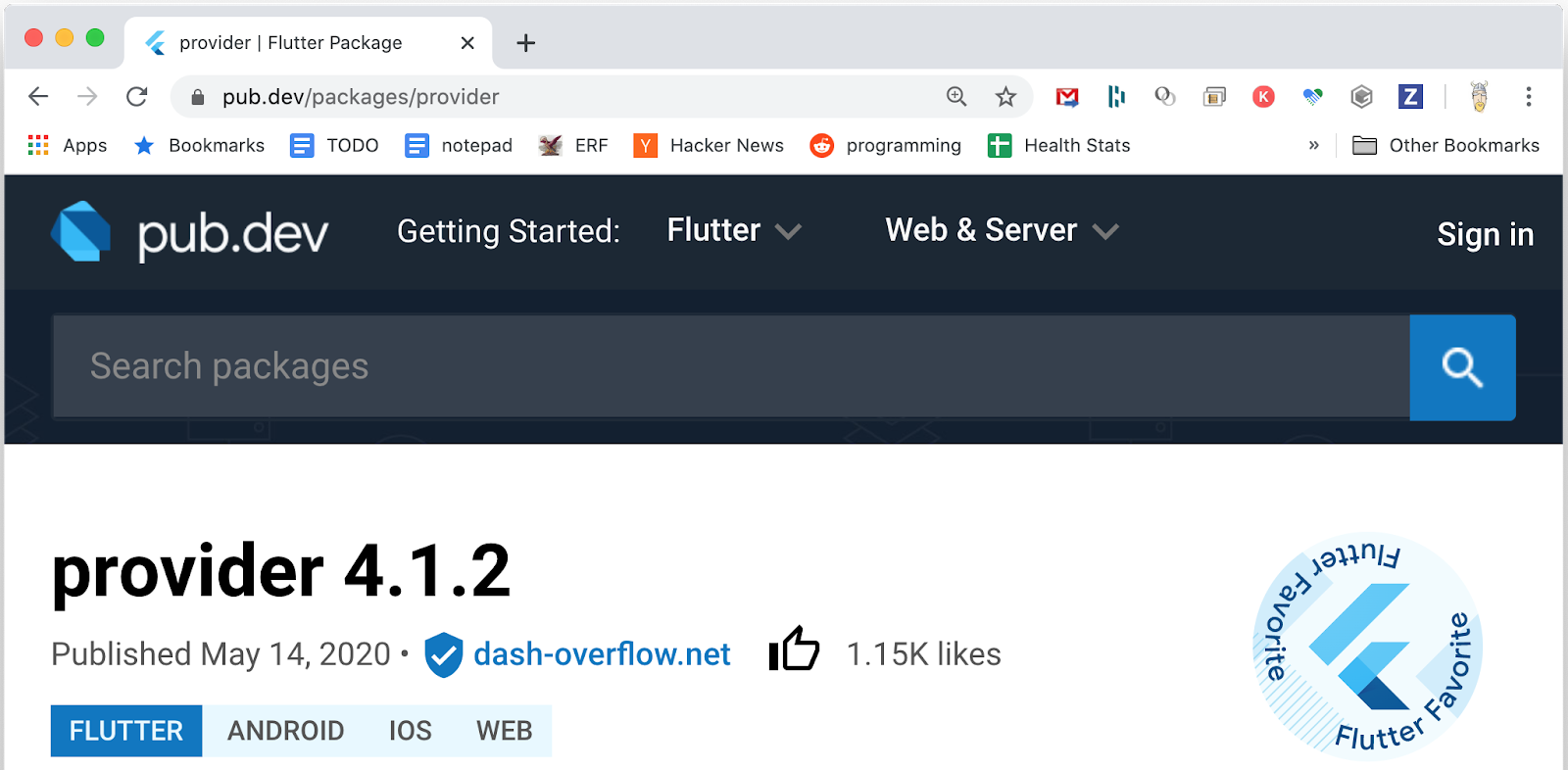Screen dimensions: 1568x770
Task: Open a new browser tab
Action: coord(525,43)
